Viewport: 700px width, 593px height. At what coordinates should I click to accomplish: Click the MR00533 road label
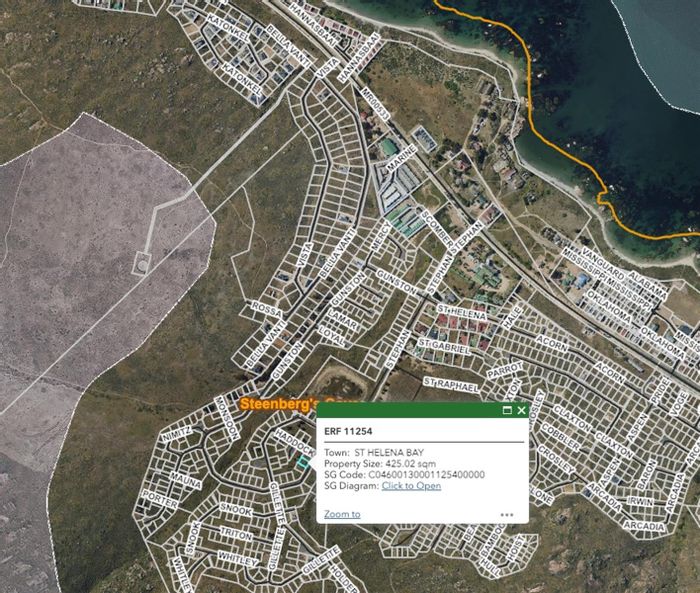375,104
